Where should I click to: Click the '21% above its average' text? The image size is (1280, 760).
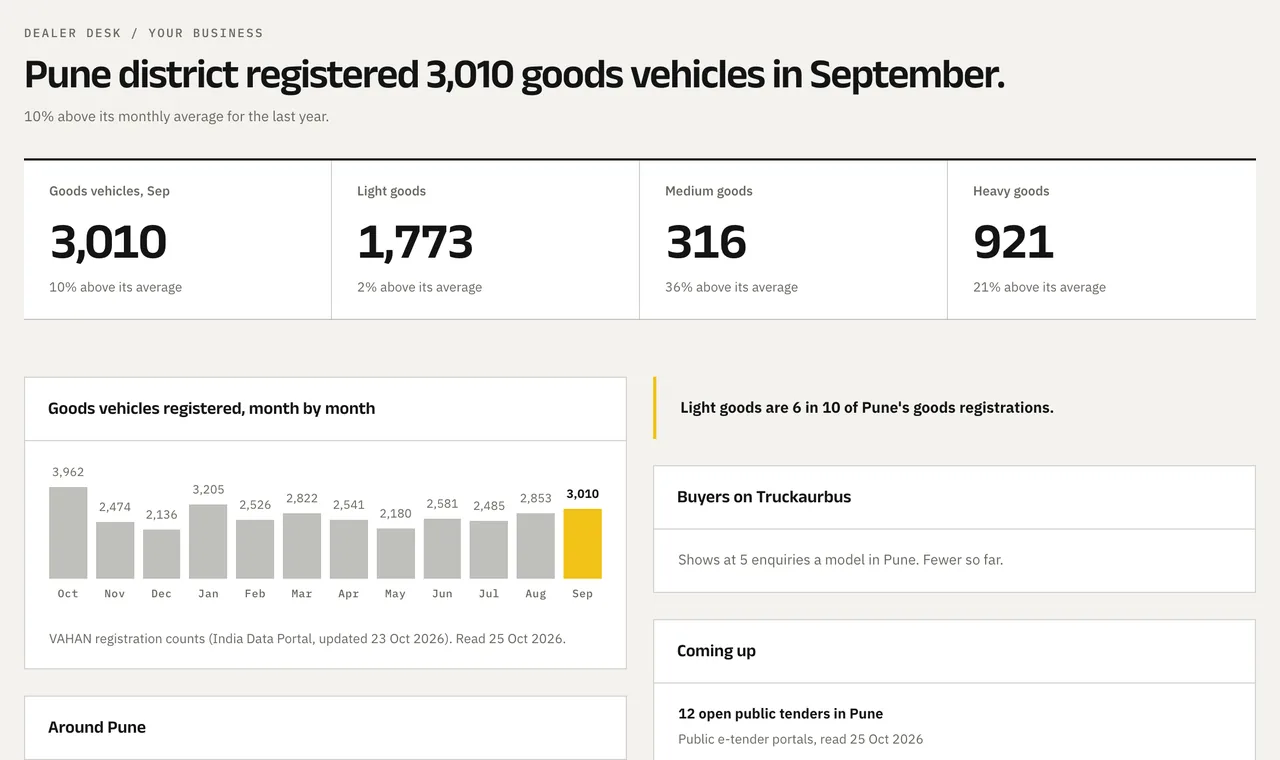[x=1039, y=287]
